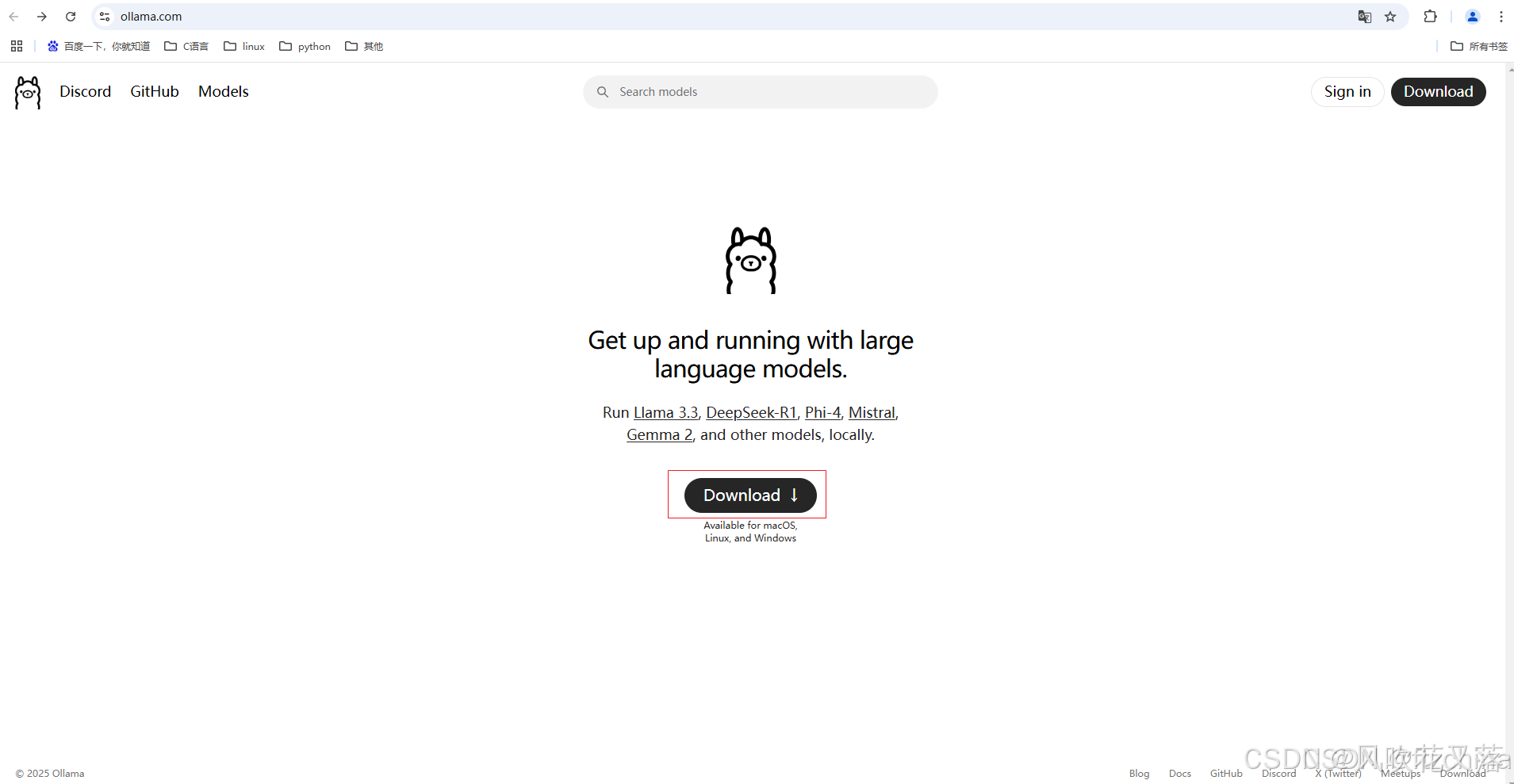Screen dimensions: 1514x784
Task: Click the Search models field
Action: (x=761, y=92)
